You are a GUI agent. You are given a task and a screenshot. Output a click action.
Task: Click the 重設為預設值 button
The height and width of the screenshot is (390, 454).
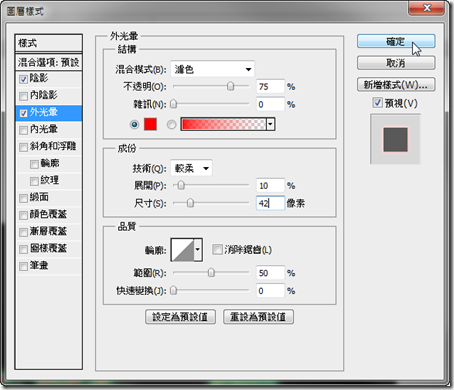tap(258, 317)
